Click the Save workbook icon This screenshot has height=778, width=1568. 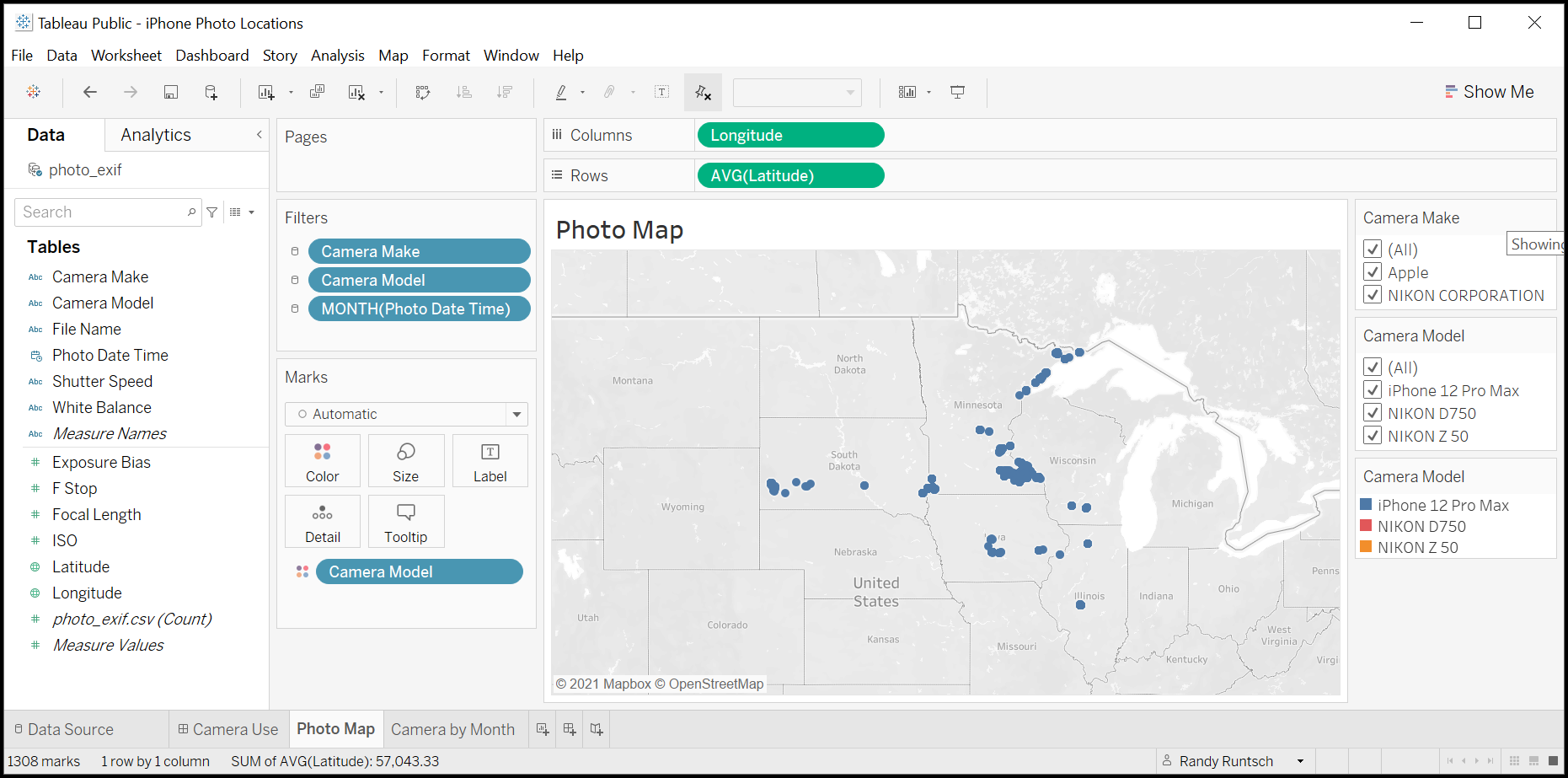170,92
